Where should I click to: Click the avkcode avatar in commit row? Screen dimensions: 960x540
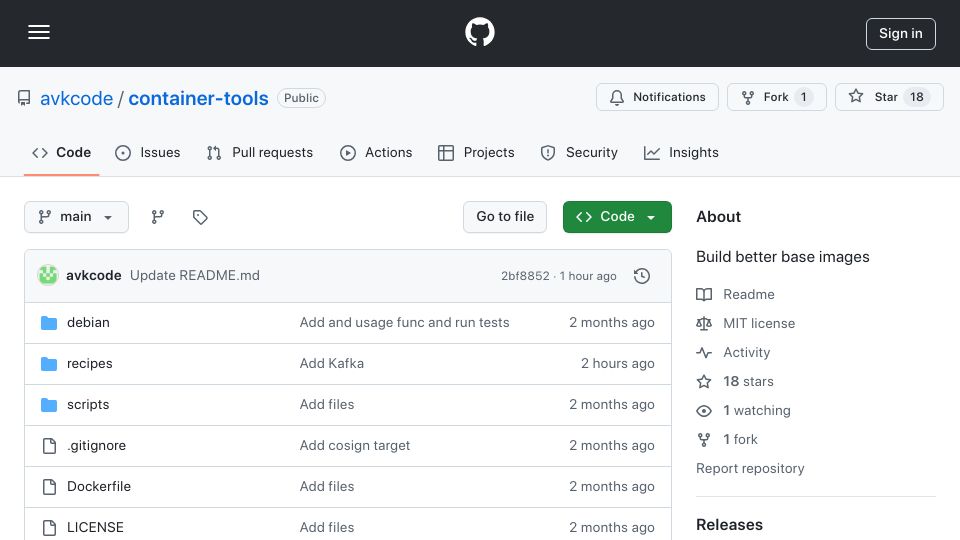click(48, 276)
